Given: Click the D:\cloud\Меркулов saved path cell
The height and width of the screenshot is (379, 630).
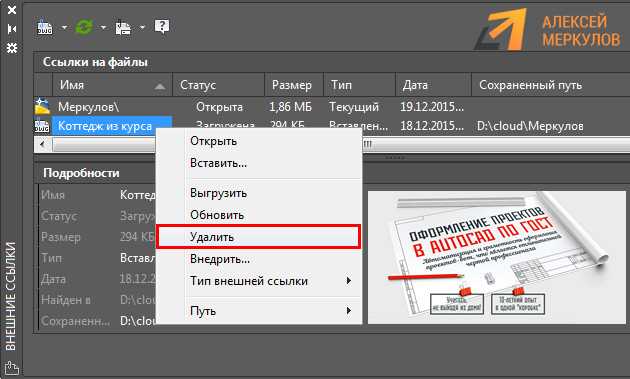Looking at the screenshot, I should tap(530, 126).
